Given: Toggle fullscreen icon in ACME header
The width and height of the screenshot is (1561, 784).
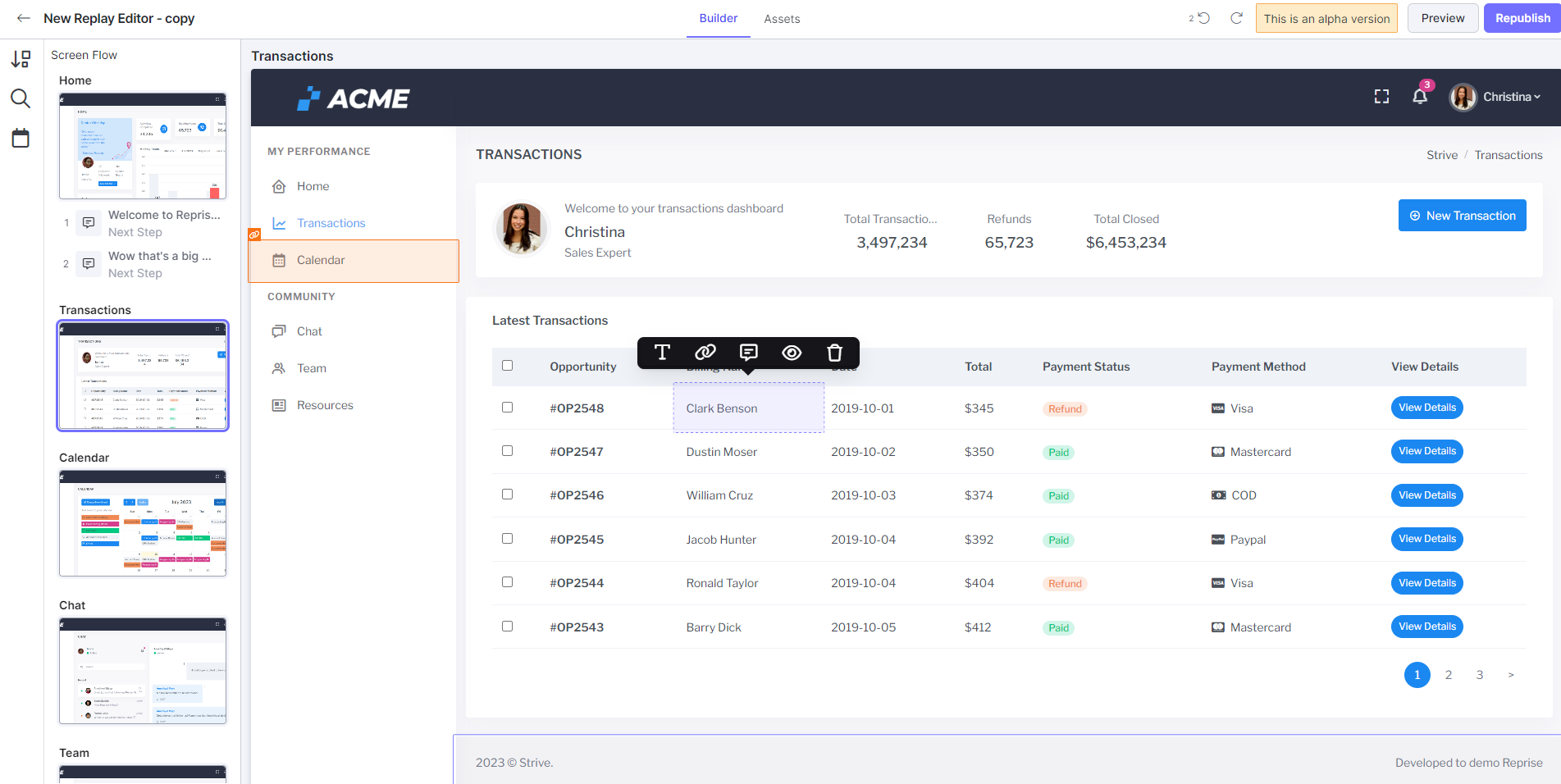Looking at the screenshot, I should (1381, 97).
